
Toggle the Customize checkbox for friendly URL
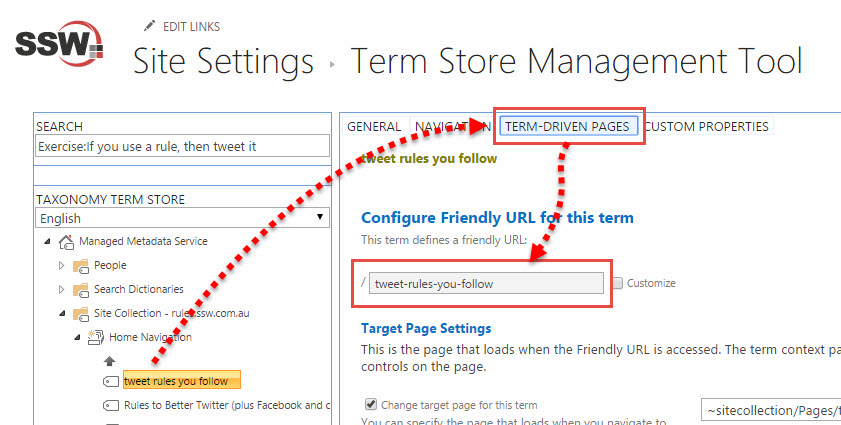[618, 284]
